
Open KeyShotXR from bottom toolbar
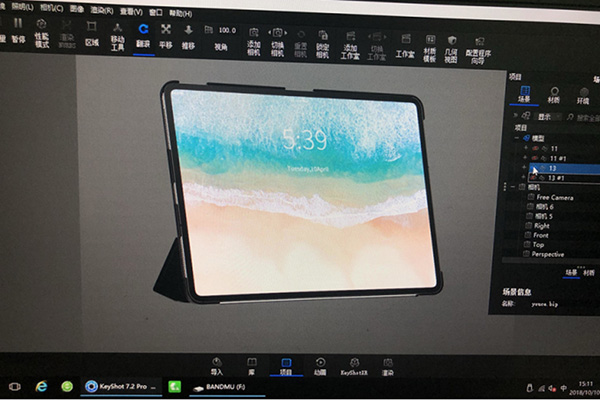tap(354, 367)
